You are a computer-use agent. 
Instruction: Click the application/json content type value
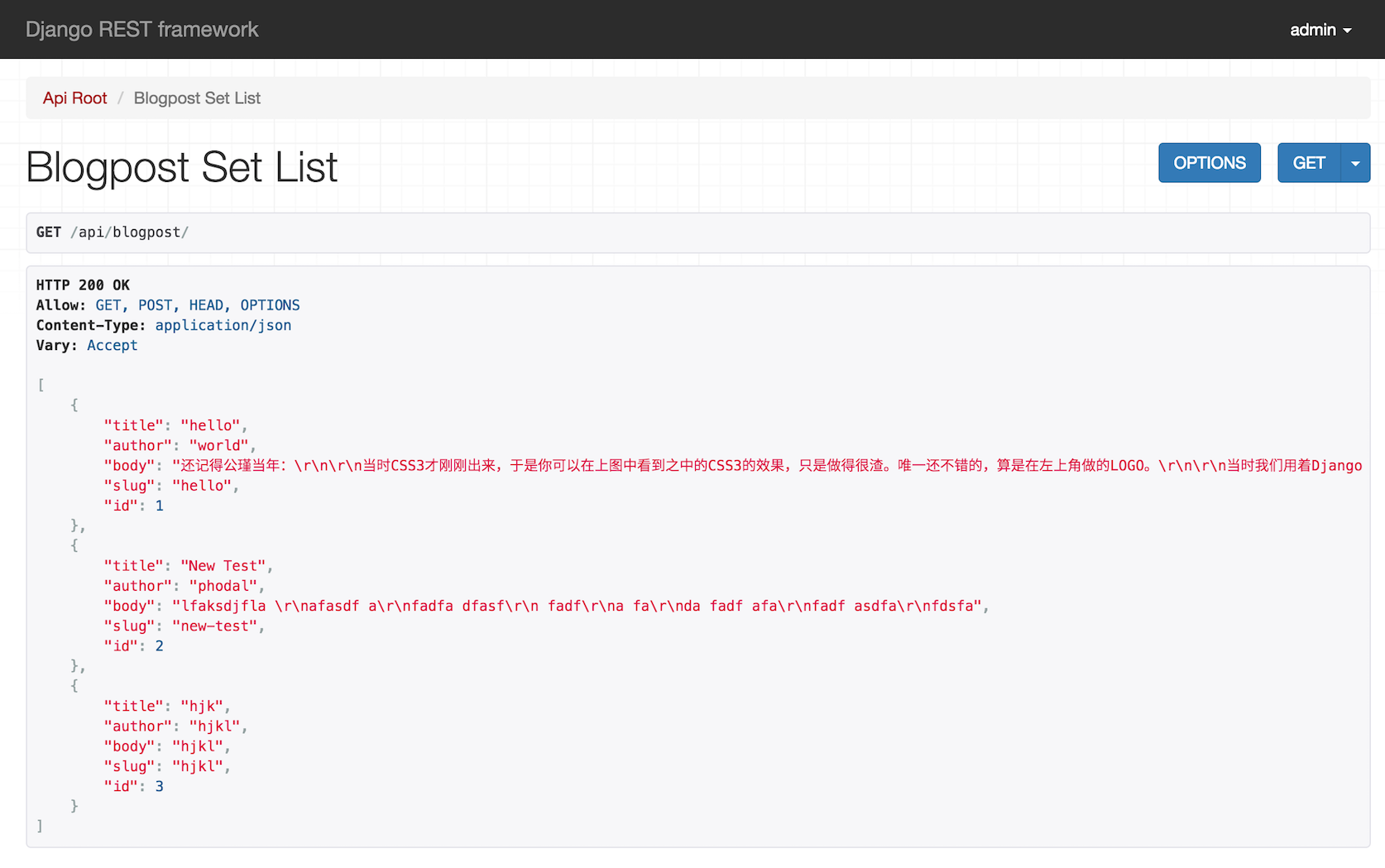(x=223, y=325)
